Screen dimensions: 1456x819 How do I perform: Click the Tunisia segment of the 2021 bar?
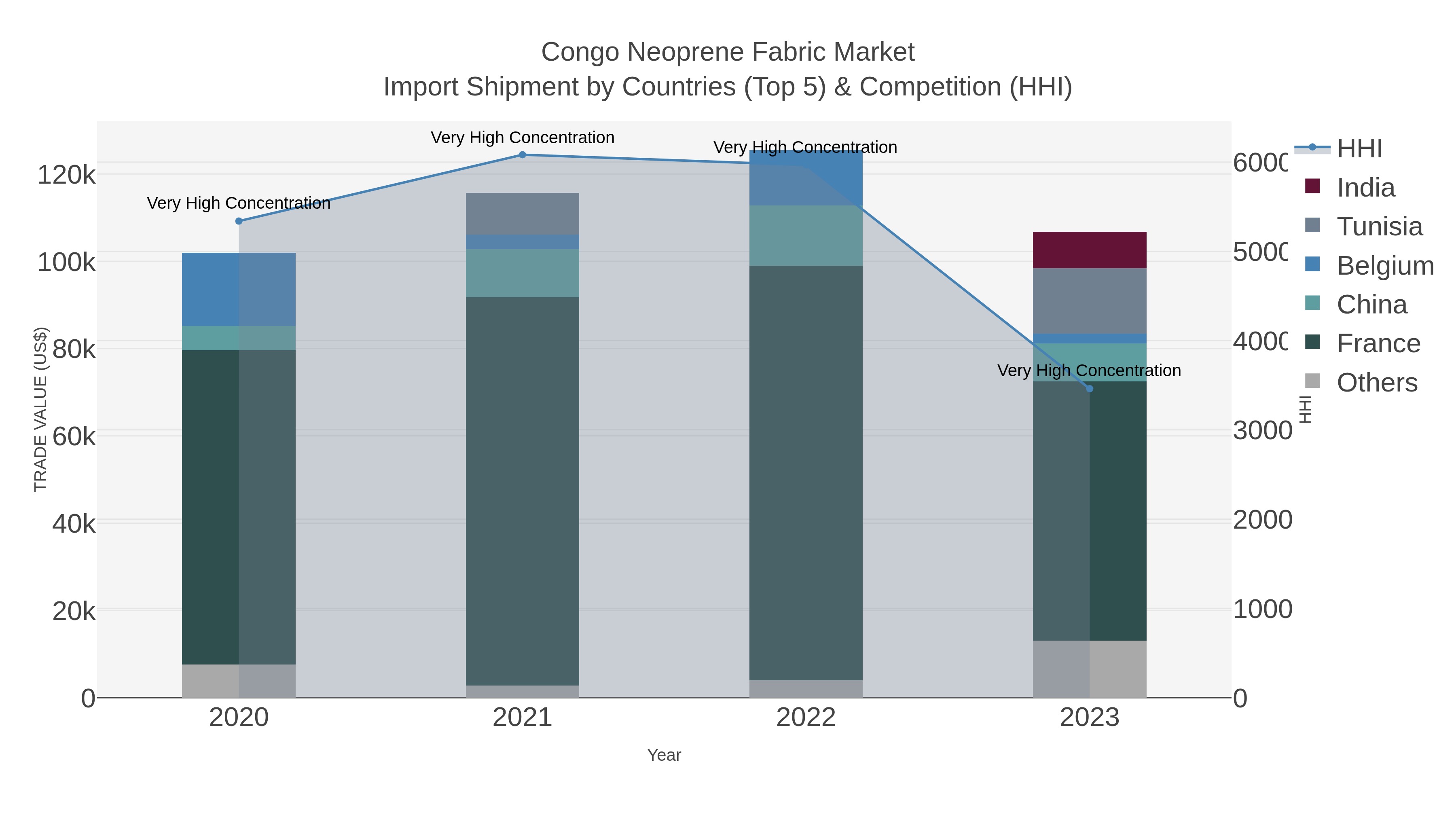pyautogui.click(x=522, y=214)
